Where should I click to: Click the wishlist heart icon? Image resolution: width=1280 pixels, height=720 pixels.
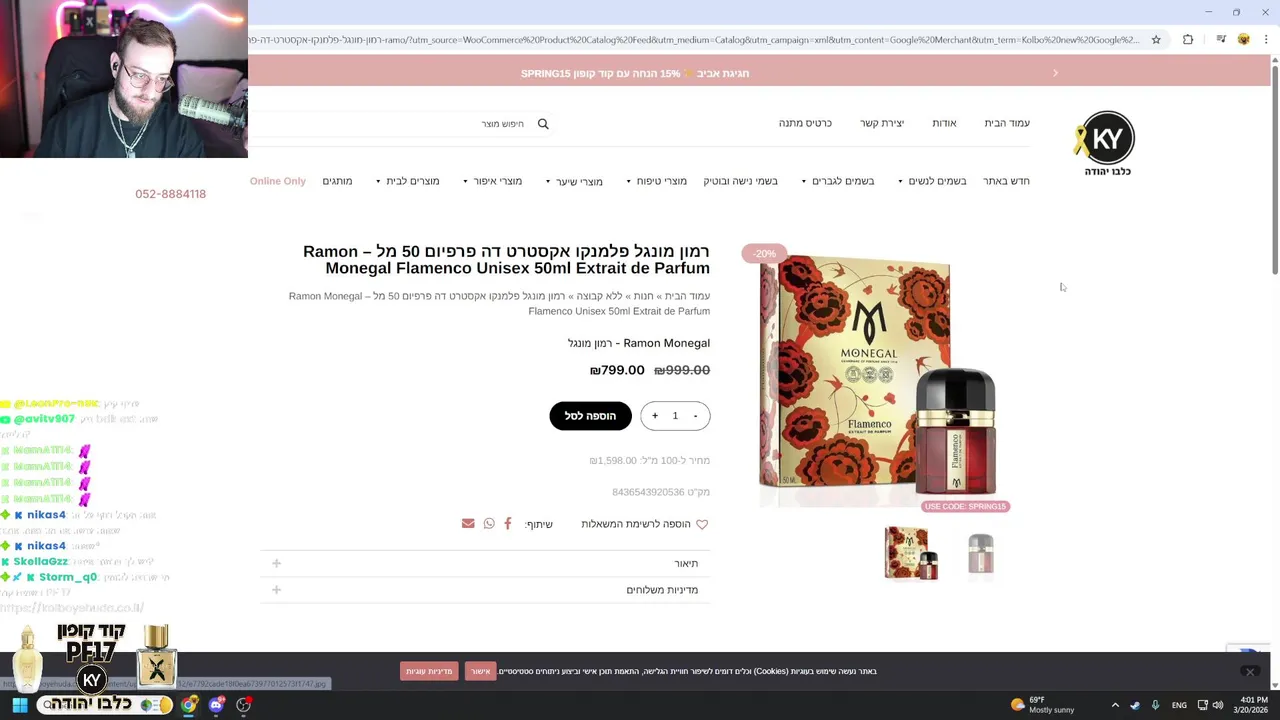702,524
